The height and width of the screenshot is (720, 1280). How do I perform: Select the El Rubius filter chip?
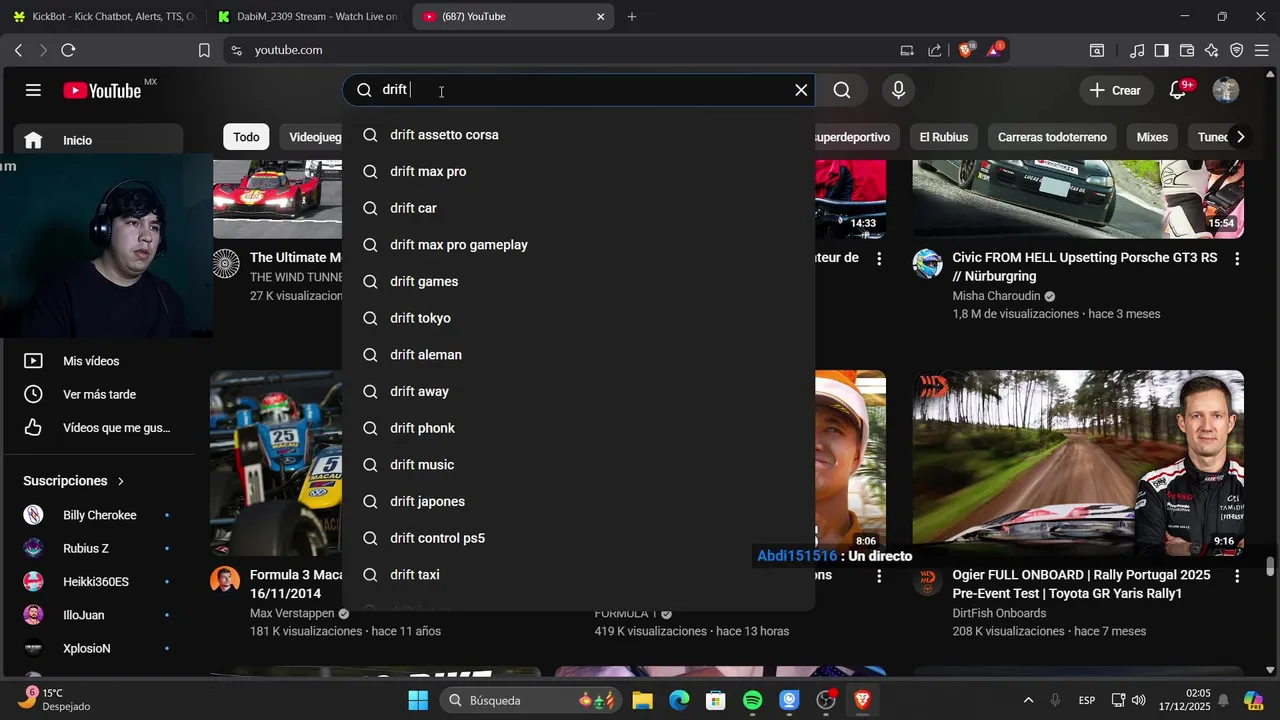click(943, 137)
